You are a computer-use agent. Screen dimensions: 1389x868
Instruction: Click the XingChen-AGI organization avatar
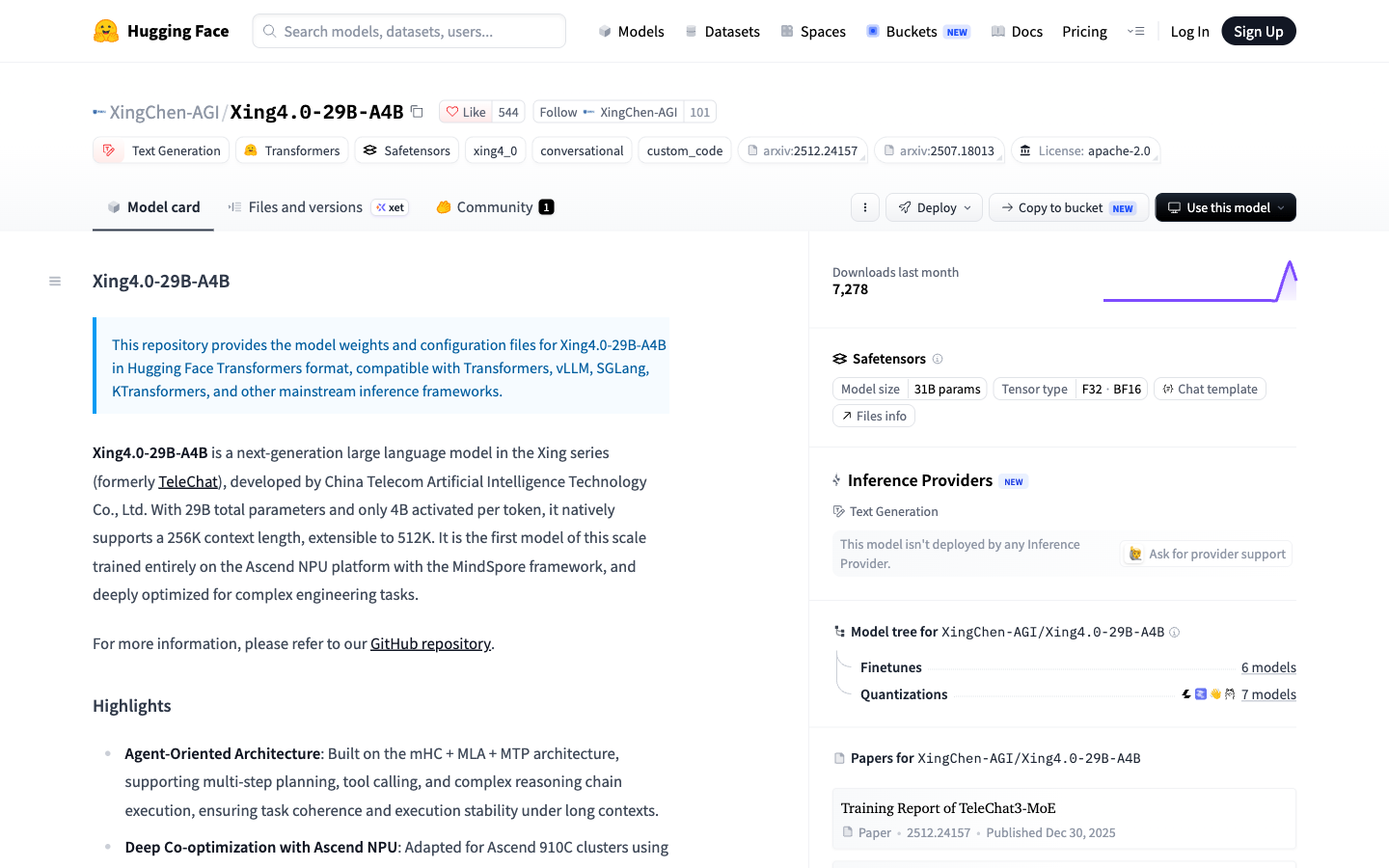click(x=99, y=112)
